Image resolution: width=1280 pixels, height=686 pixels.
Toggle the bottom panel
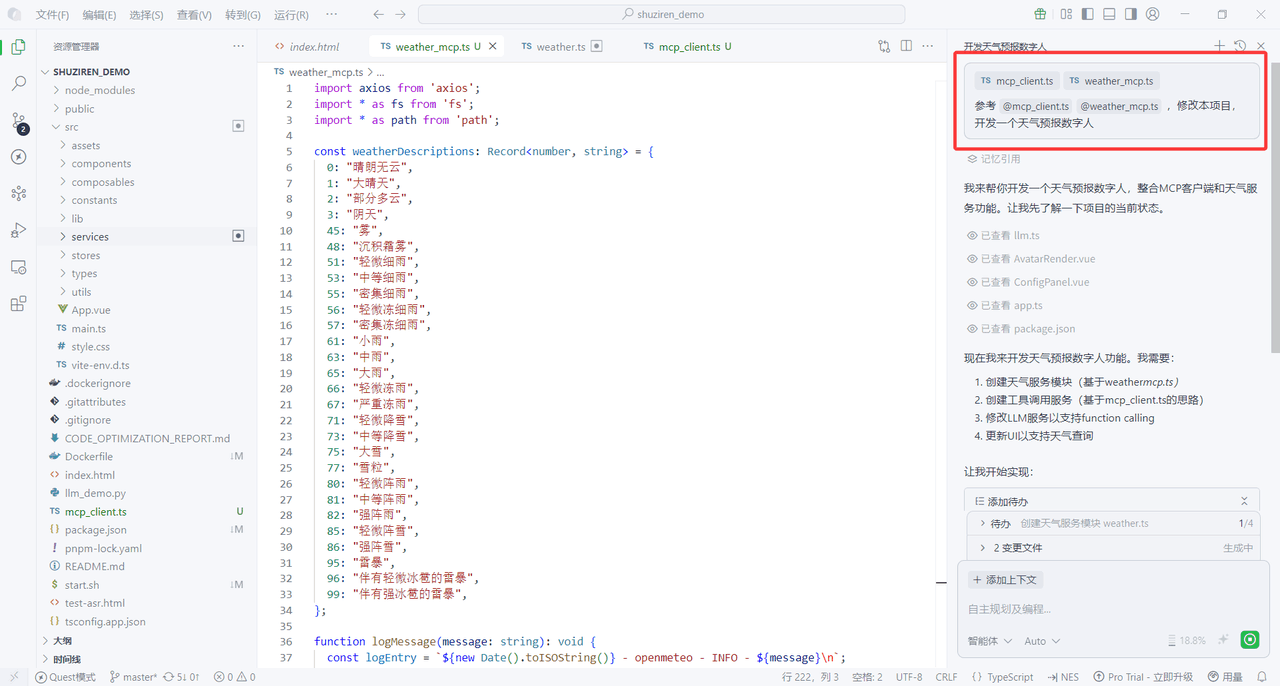click(1109, 14)
